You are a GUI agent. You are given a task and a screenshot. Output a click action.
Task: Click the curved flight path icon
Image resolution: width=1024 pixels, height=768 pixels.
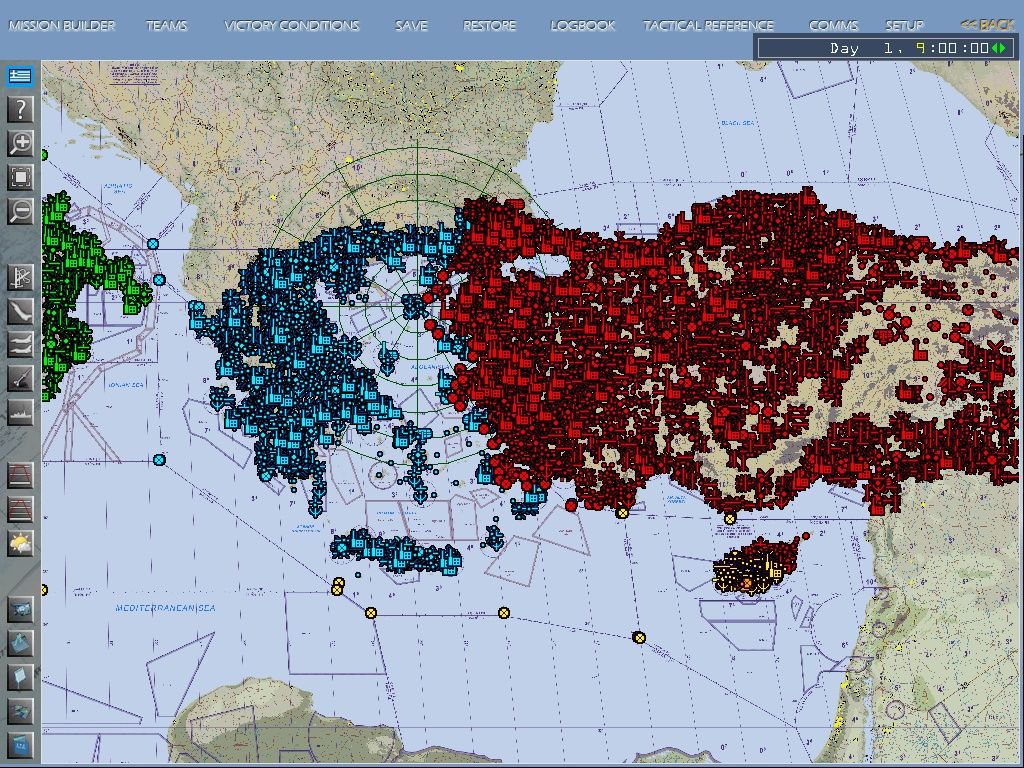pyautogui.click(x=20, y=311)
